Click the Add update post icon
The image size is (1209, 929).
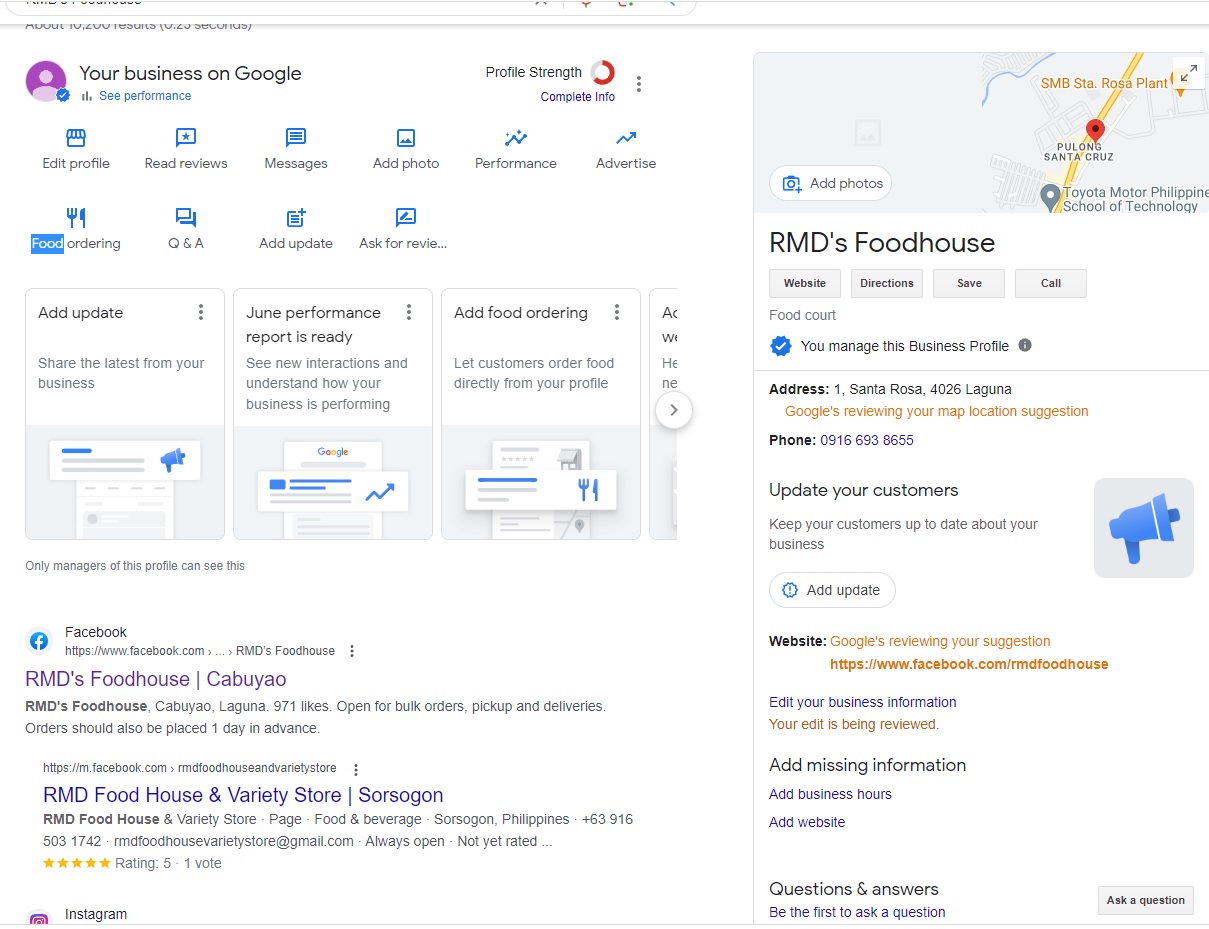pyautogui.click(x=296, y=218)
